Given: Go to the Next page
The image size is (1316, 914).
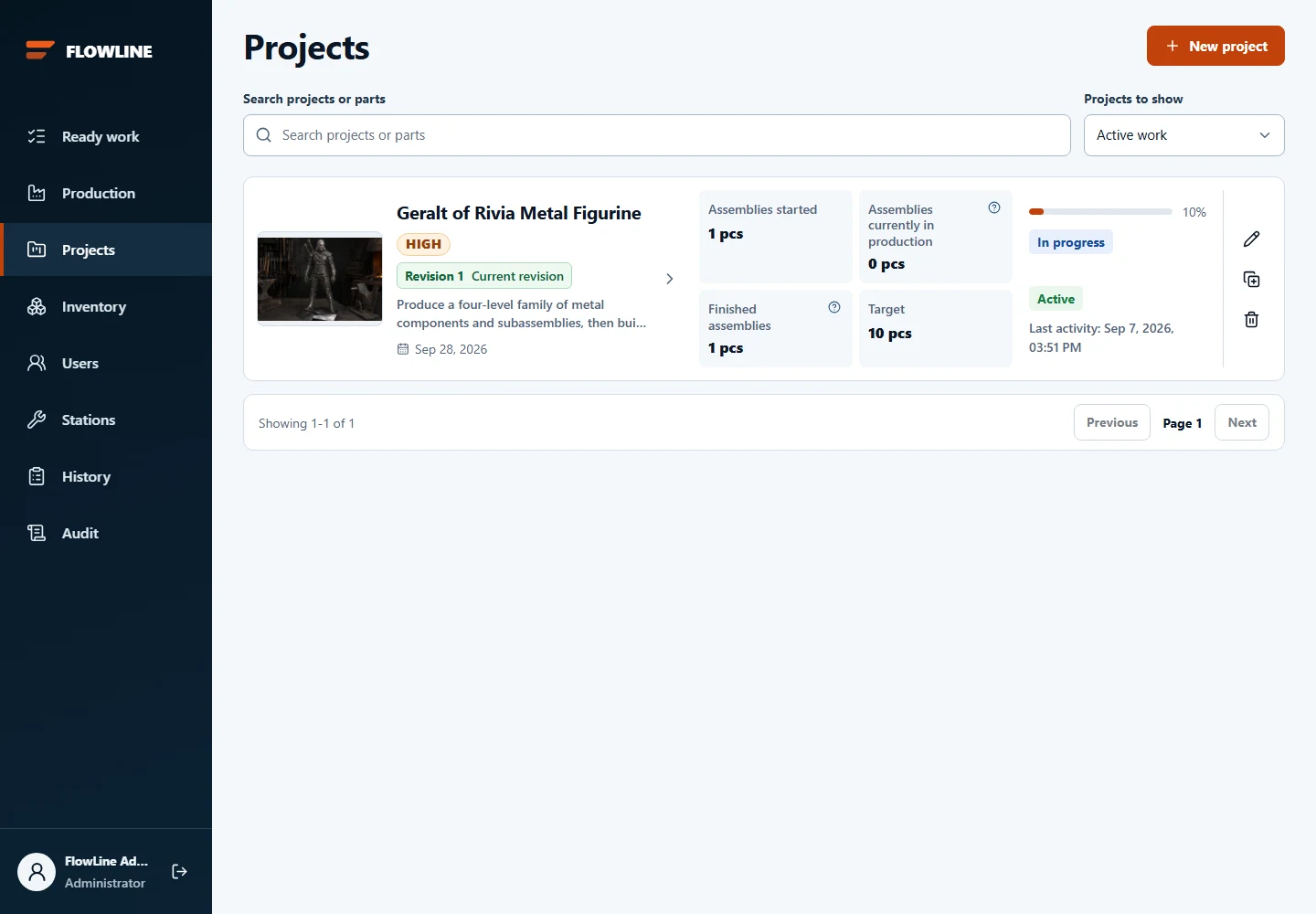Looking at the screenshot, I should pyautogui.click(x=1242, y=422).
